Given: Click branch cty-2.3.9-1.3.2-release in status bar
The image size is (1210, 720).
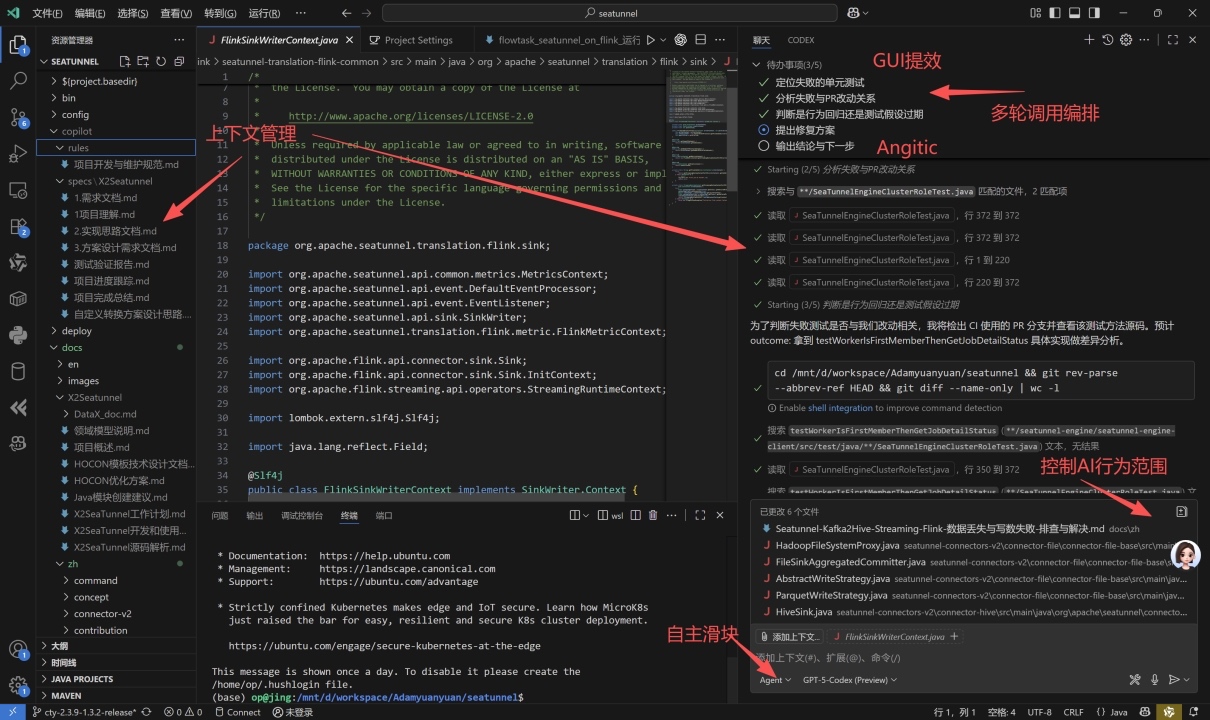Looking at the screenshot, I should click(86, 712).
